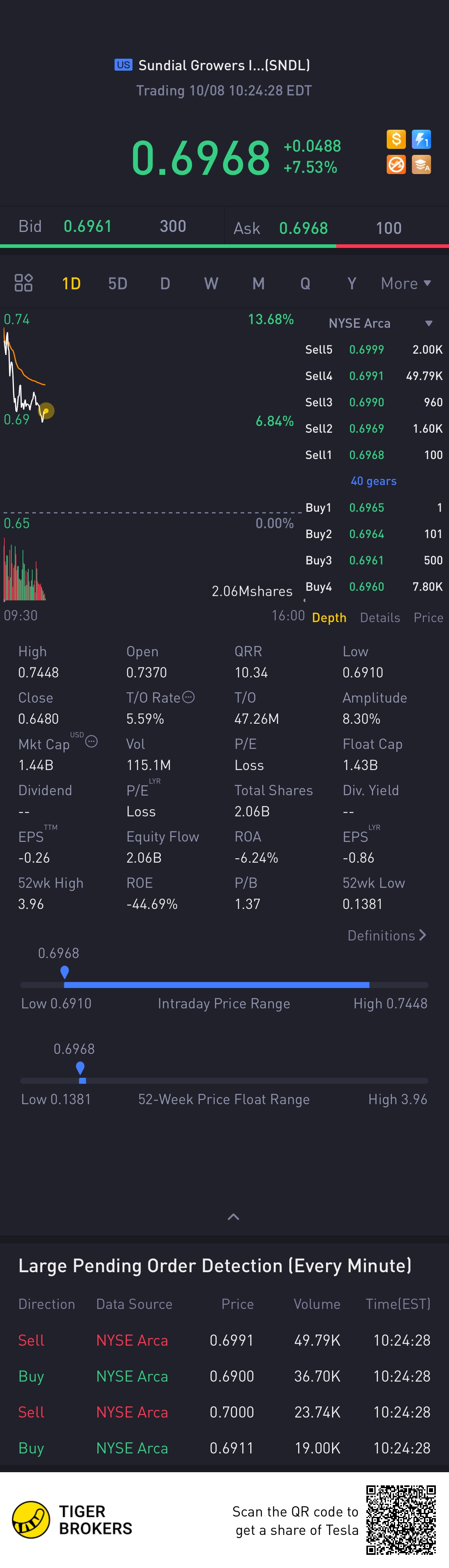449x1568 pixels.
Task: Select the Details tab
Action: 380,617
